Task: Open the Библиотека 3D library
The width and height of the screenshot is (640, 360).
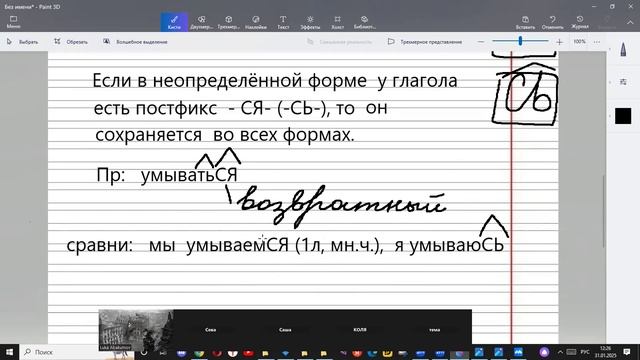Action: [x=364, y=22]
